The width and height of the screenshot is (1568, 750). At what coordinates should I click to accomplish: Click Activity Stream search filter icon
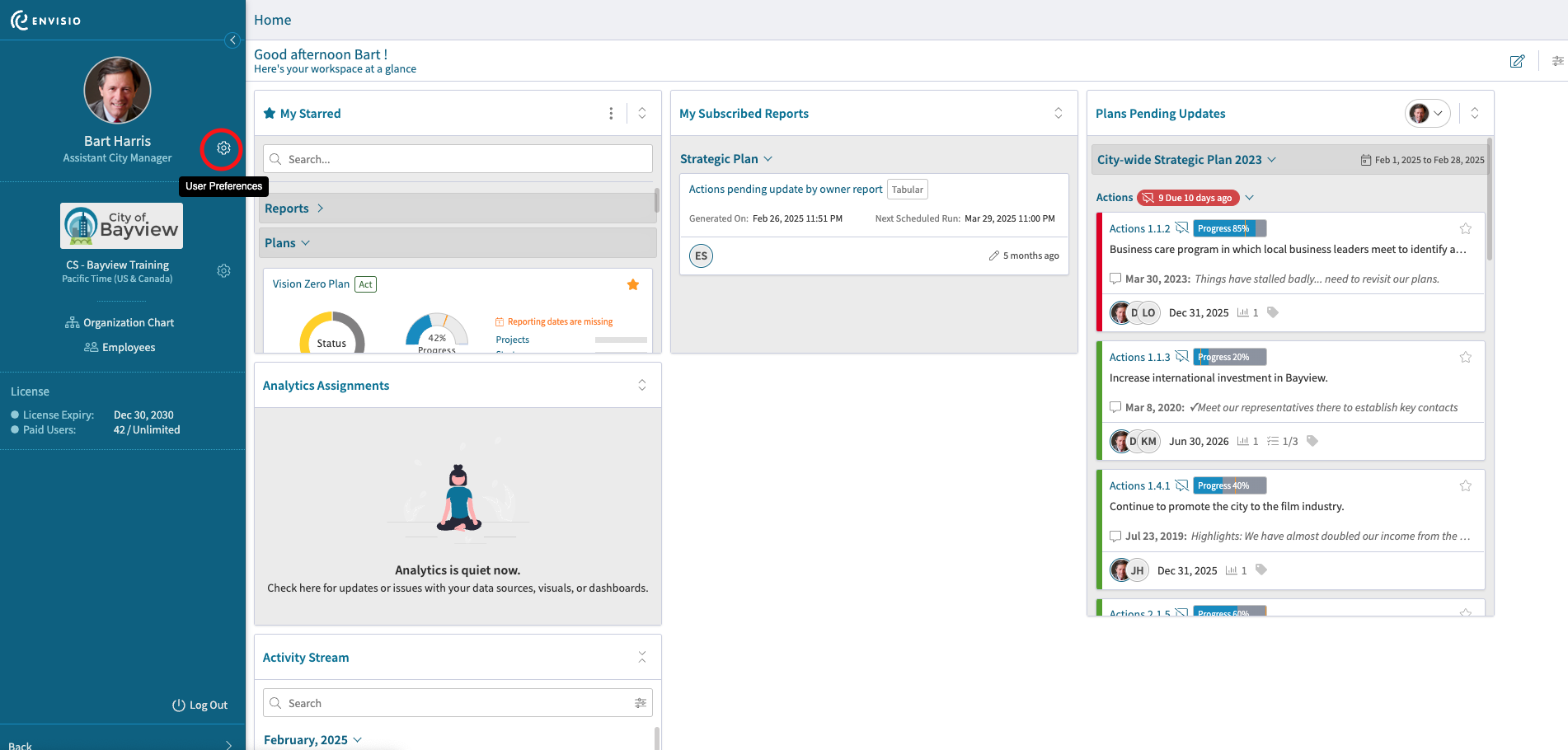(640, 703)
